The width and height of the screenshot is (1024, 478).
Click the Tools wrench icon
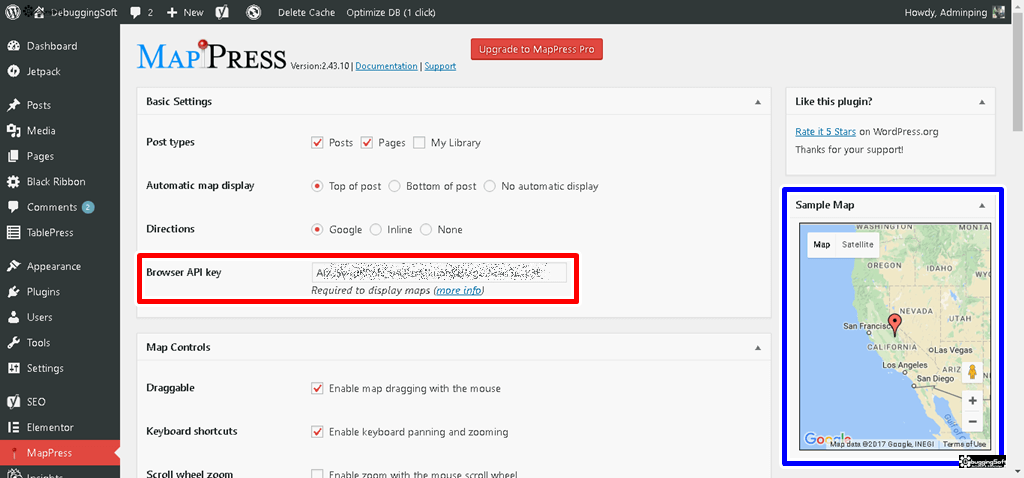pos(13,343)
